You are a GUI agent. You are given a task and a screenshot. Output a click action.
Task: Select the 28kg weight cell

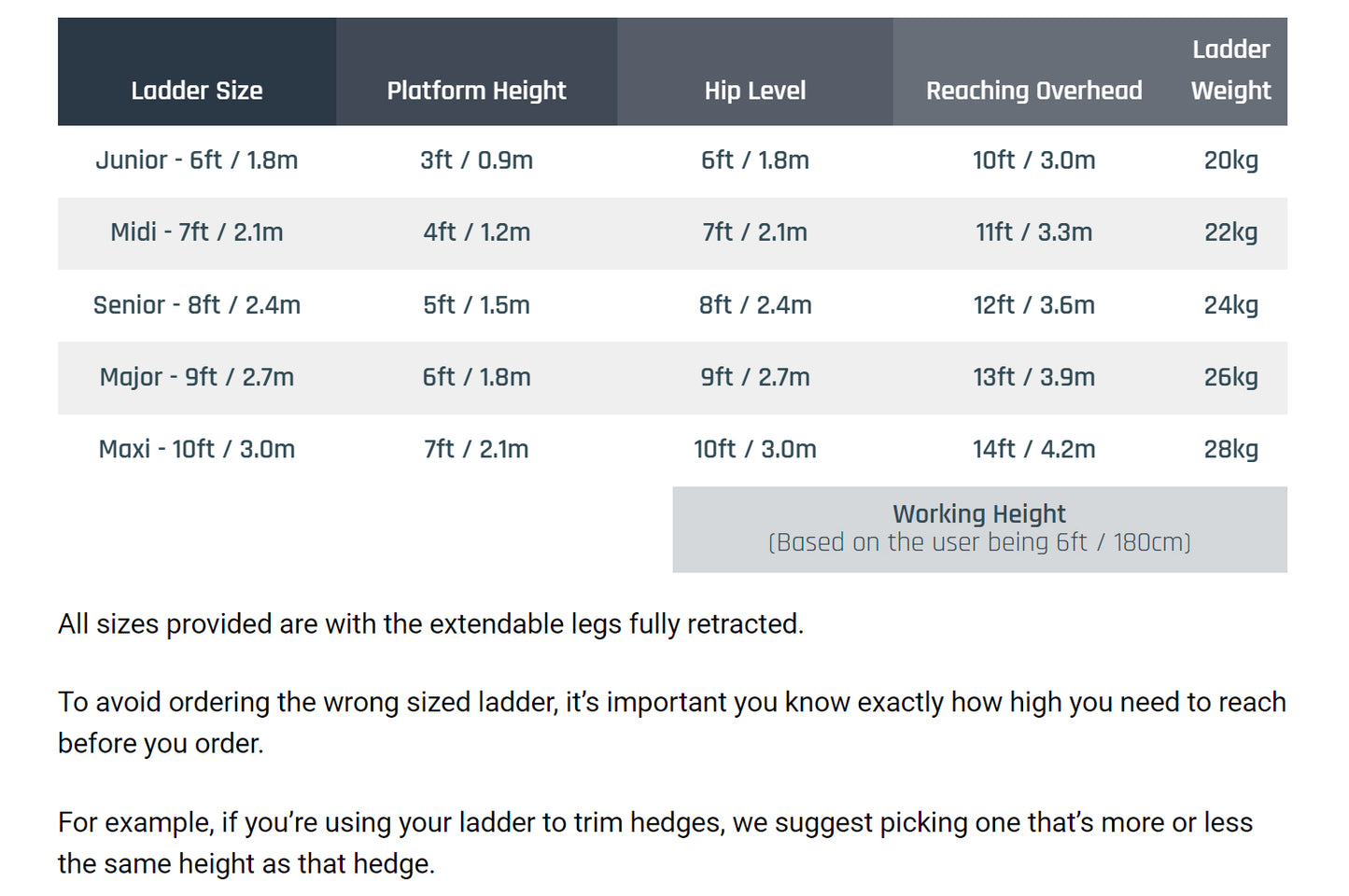[1230, 449]
